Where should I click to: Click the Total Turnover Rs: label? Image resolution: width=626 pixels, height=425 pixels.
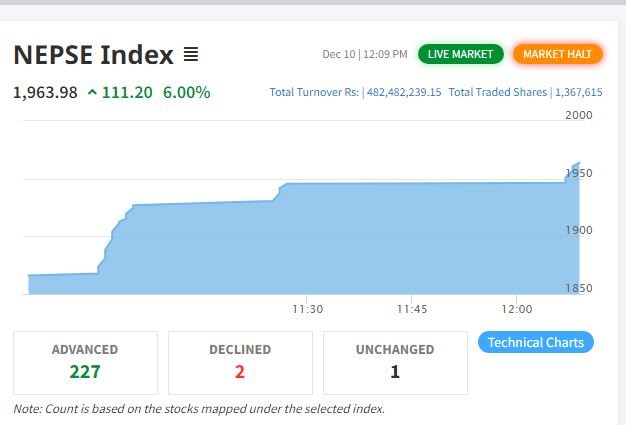tap(314, 92)
